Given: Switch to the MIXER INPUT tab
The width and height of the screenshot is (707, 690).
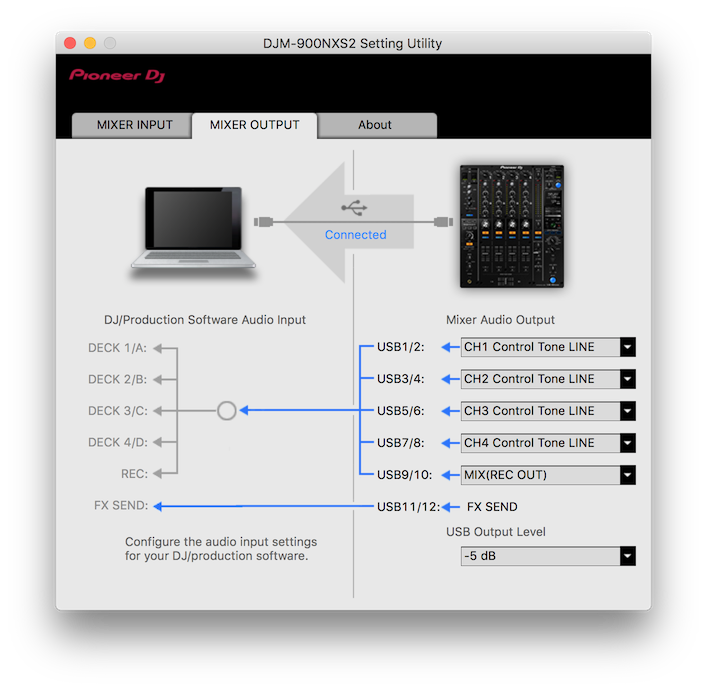Looking at the screenshot, I should point(132,125).
